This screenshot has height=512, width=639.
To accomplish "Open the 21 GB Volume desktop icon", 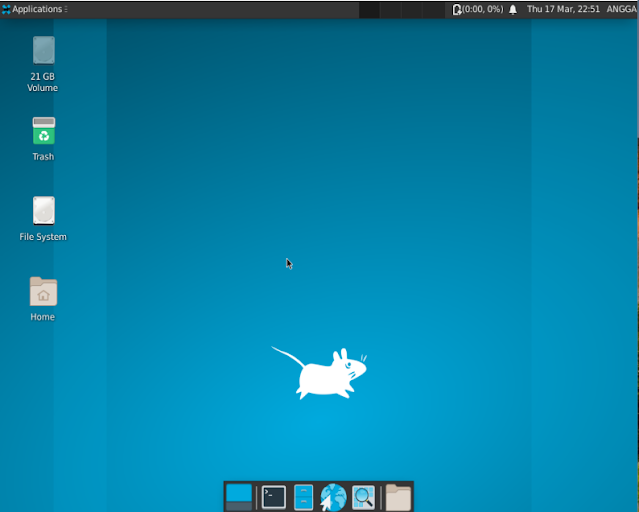I will (x=43, y=64).
